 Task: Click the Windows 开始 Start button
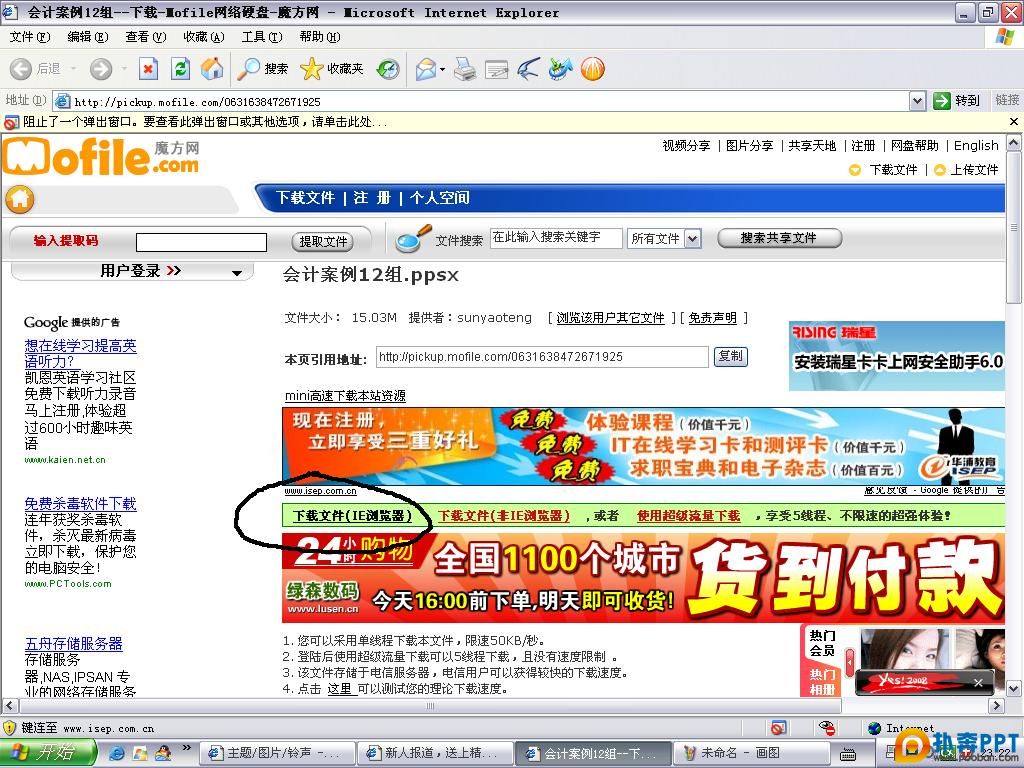click(48, 752)
